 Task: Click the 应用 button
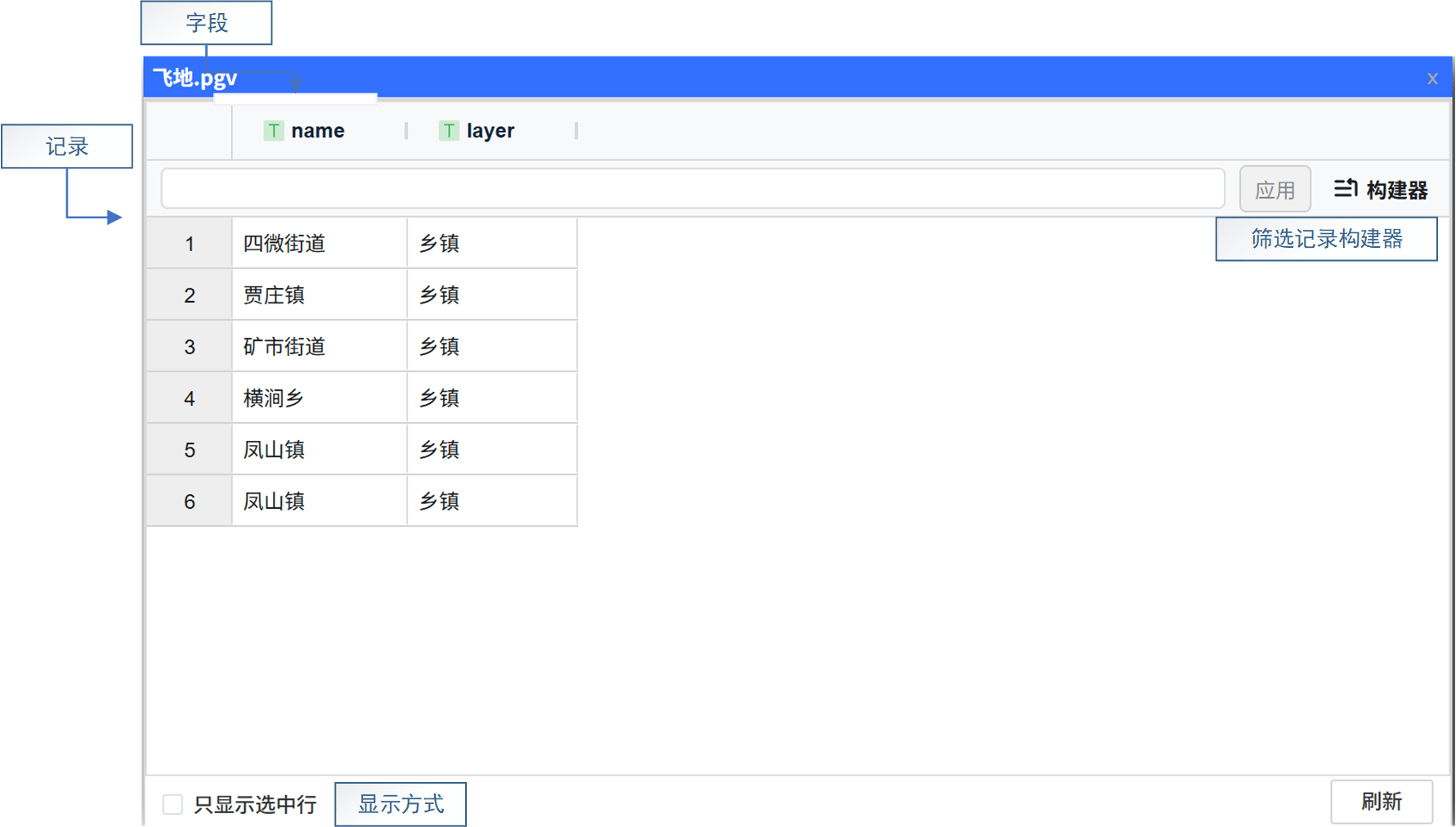1275,190
